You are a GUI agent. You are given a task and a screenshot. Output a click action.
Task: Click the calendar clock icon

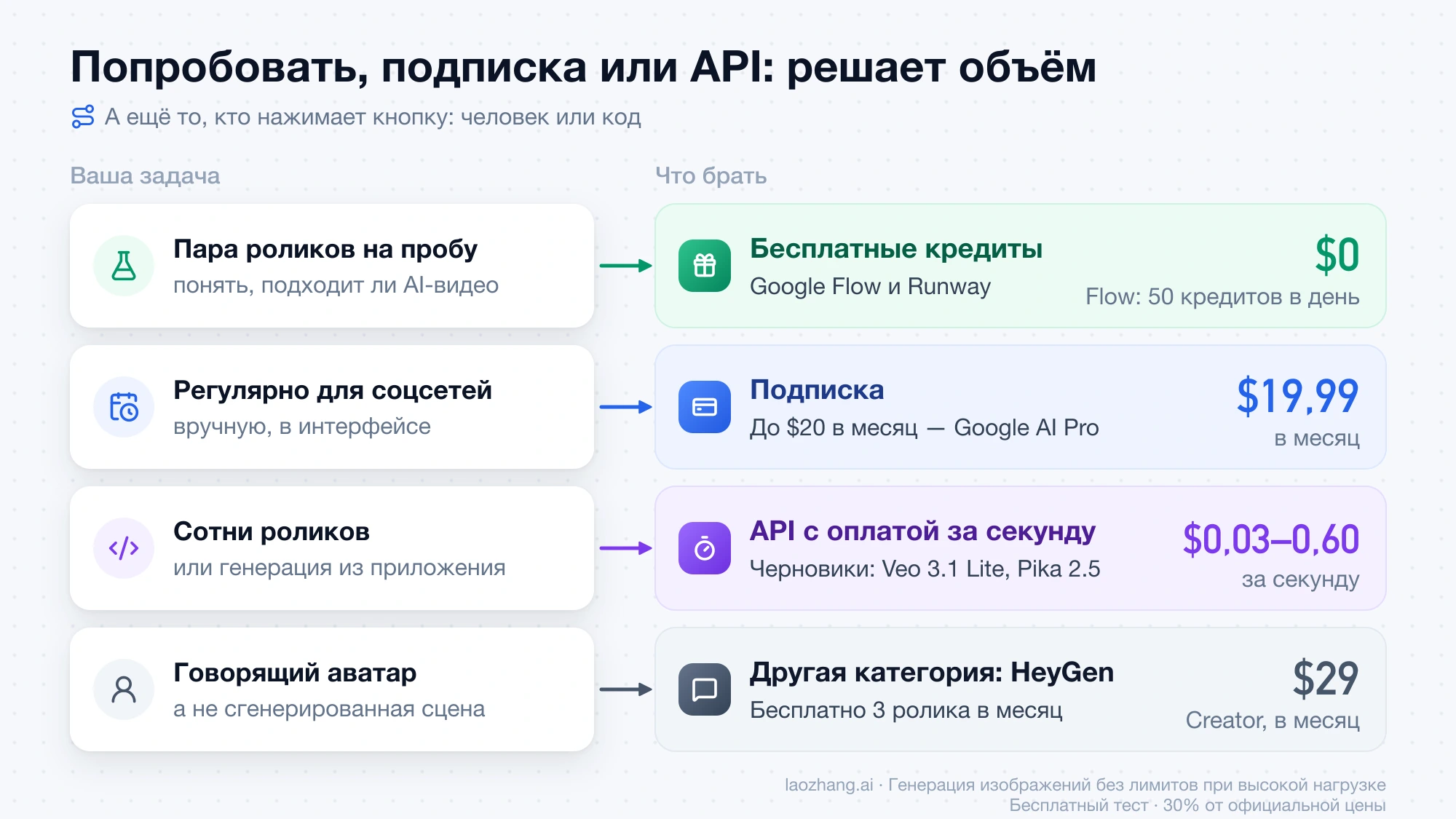point(124,407)
